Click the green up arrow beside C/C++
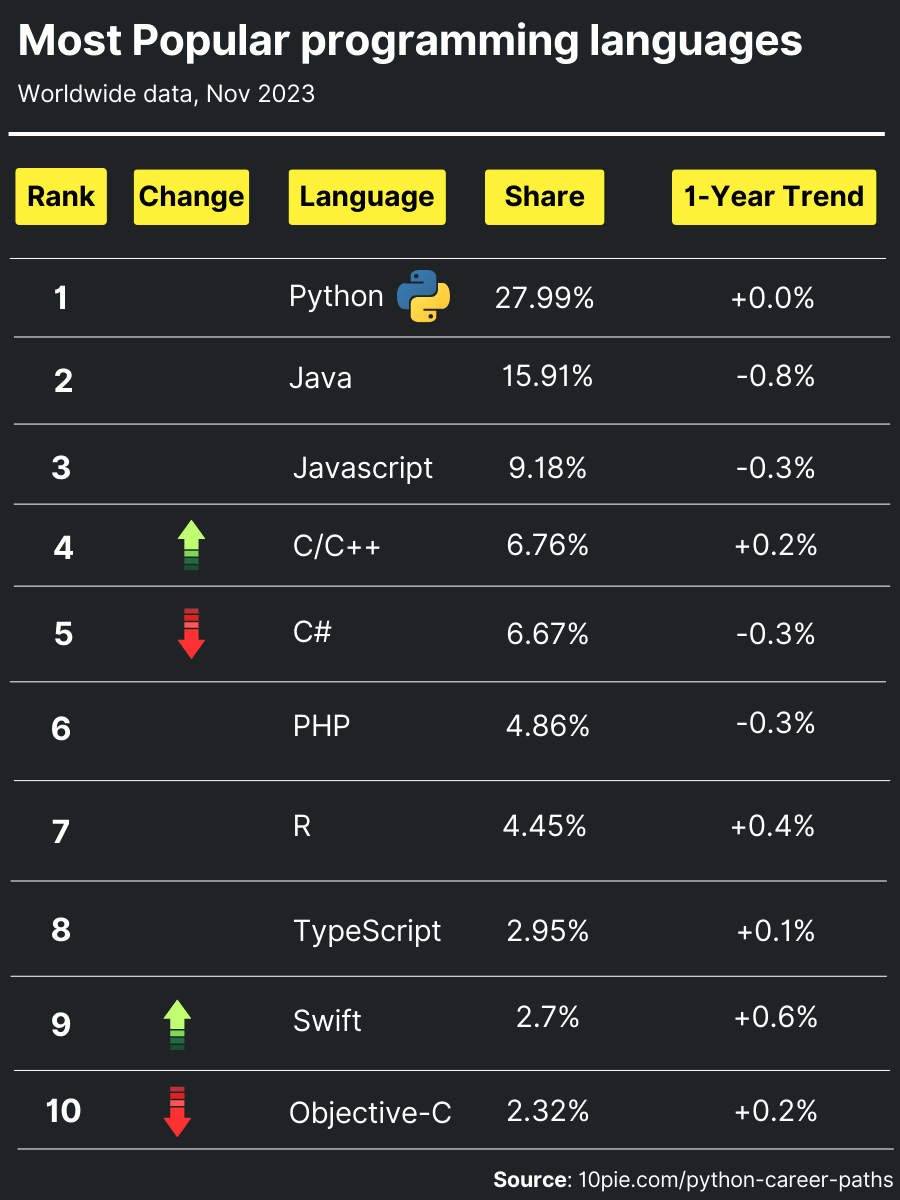Viewport: 900px width, 1200px height. 191,546
